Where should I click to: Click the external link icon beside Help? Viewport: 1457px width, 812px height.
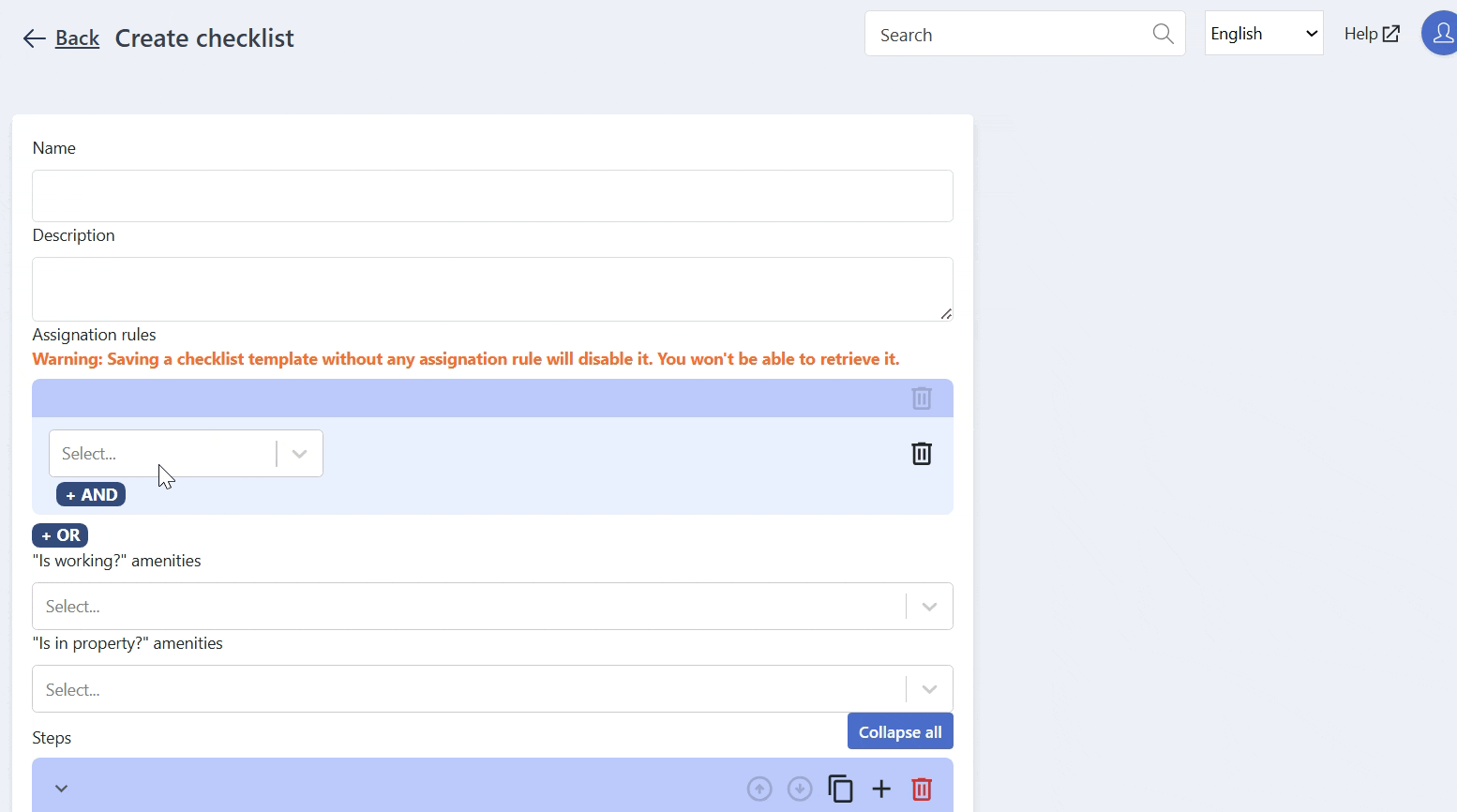tap(1391, 34)
